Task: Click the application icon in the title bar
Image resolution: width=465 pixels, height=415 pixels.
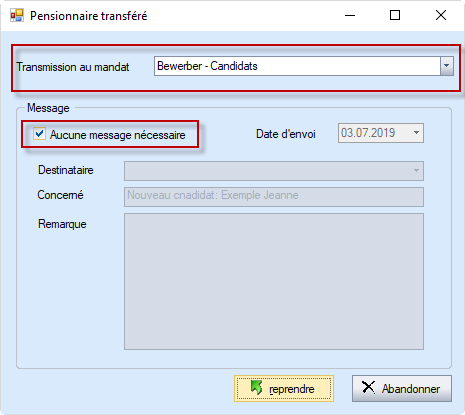Action: [x=17, y=15]
